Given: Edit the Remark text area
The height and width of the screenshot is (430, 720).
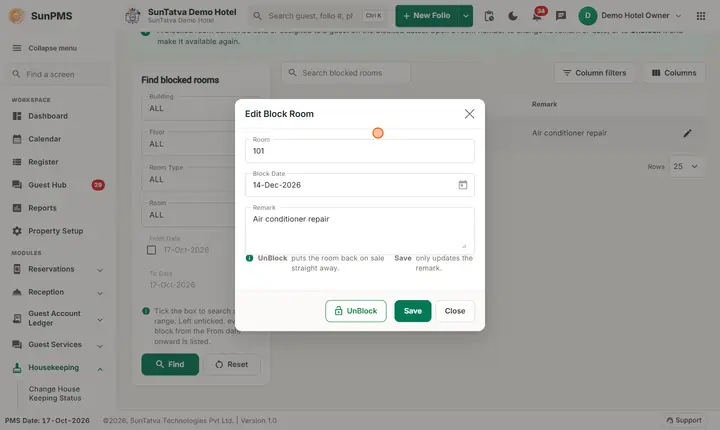Looking at the screenshot, I should (x=360, y=231).
